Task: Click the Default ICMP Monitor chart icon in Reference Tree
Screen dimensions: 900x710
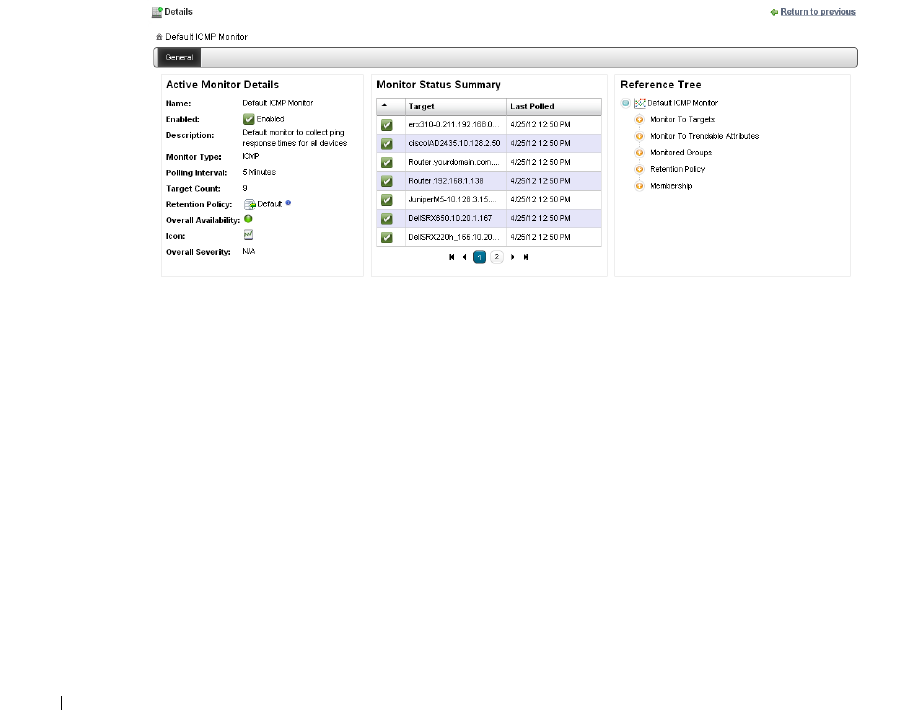Action: pos(639,103)
